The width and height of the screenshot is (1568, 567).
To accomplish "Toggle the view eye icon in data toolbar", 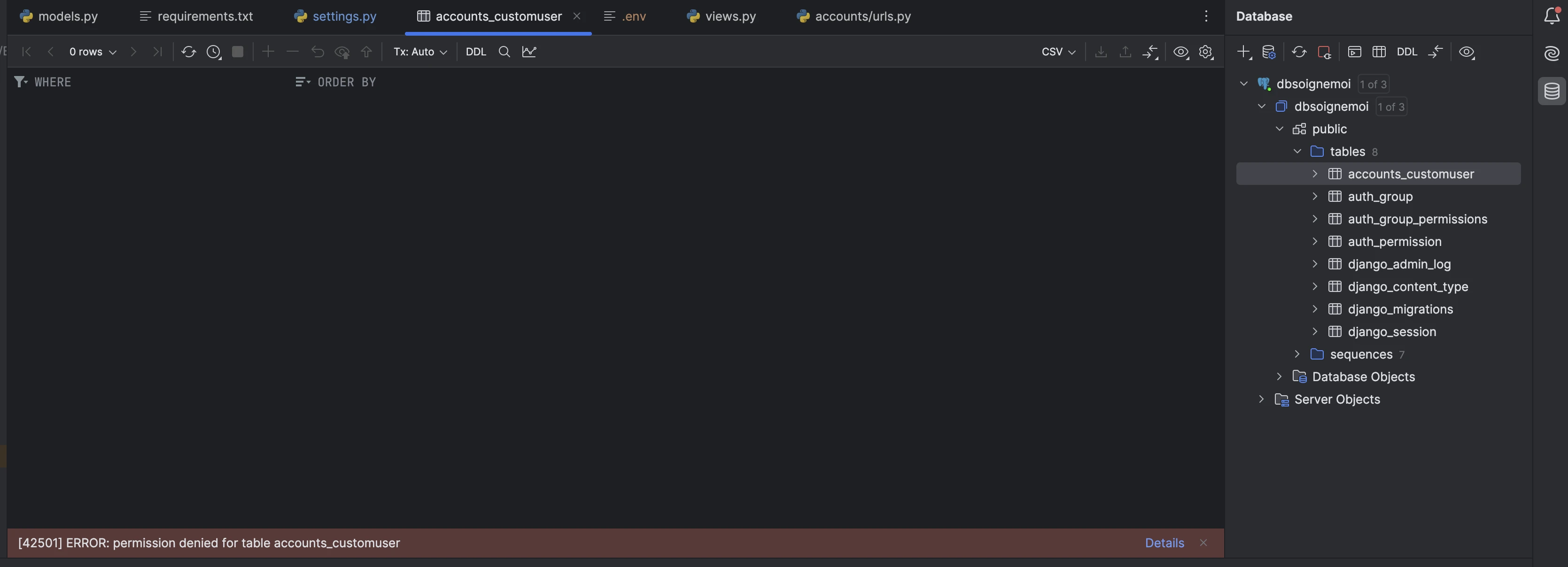I will click(1181, 52).
